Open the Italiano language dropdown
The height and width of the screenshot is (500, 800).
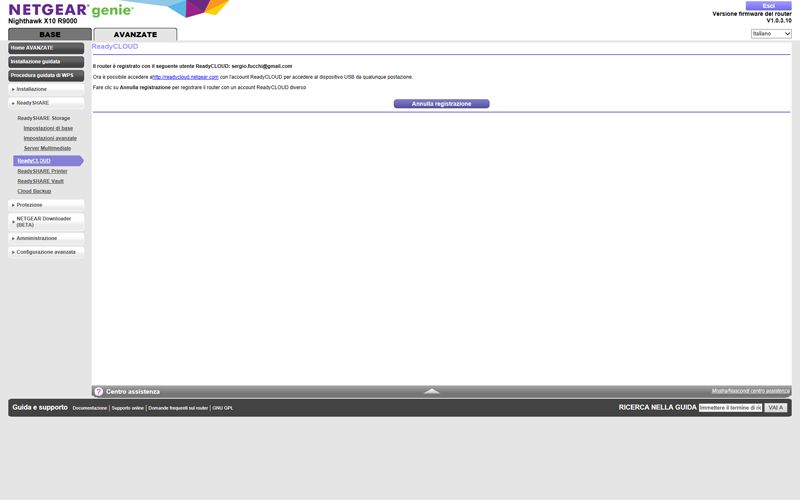coord(771,34)
